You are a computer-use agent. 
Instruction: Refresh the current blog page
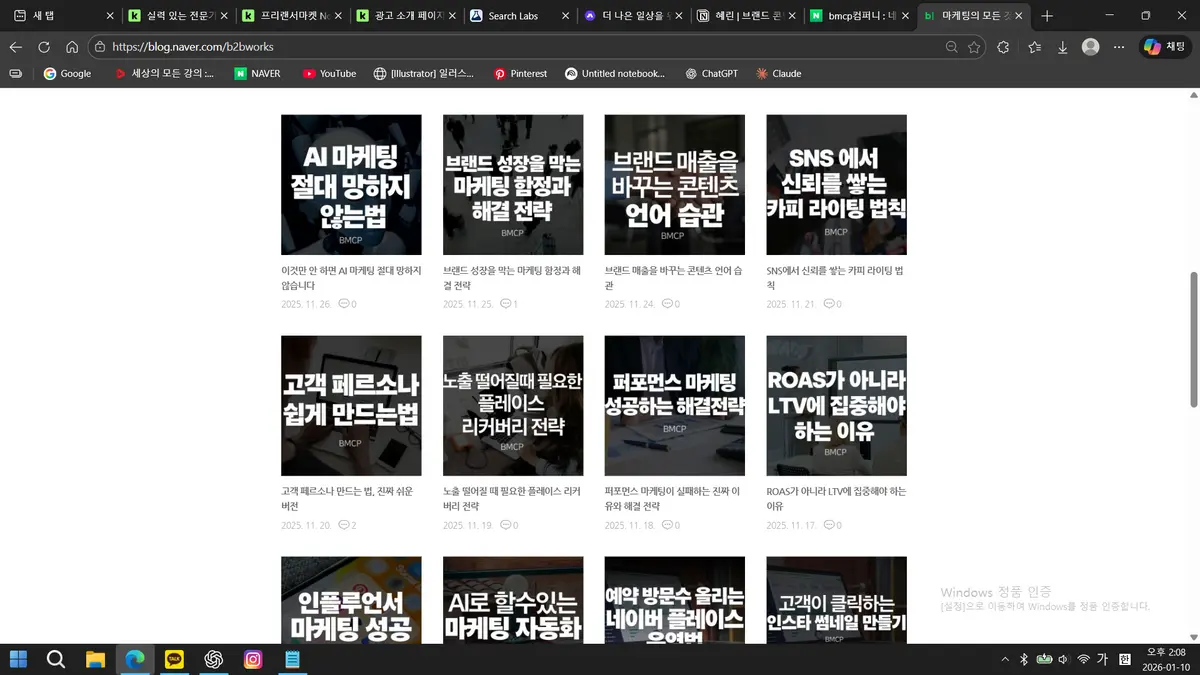click(x=43, y=46)
